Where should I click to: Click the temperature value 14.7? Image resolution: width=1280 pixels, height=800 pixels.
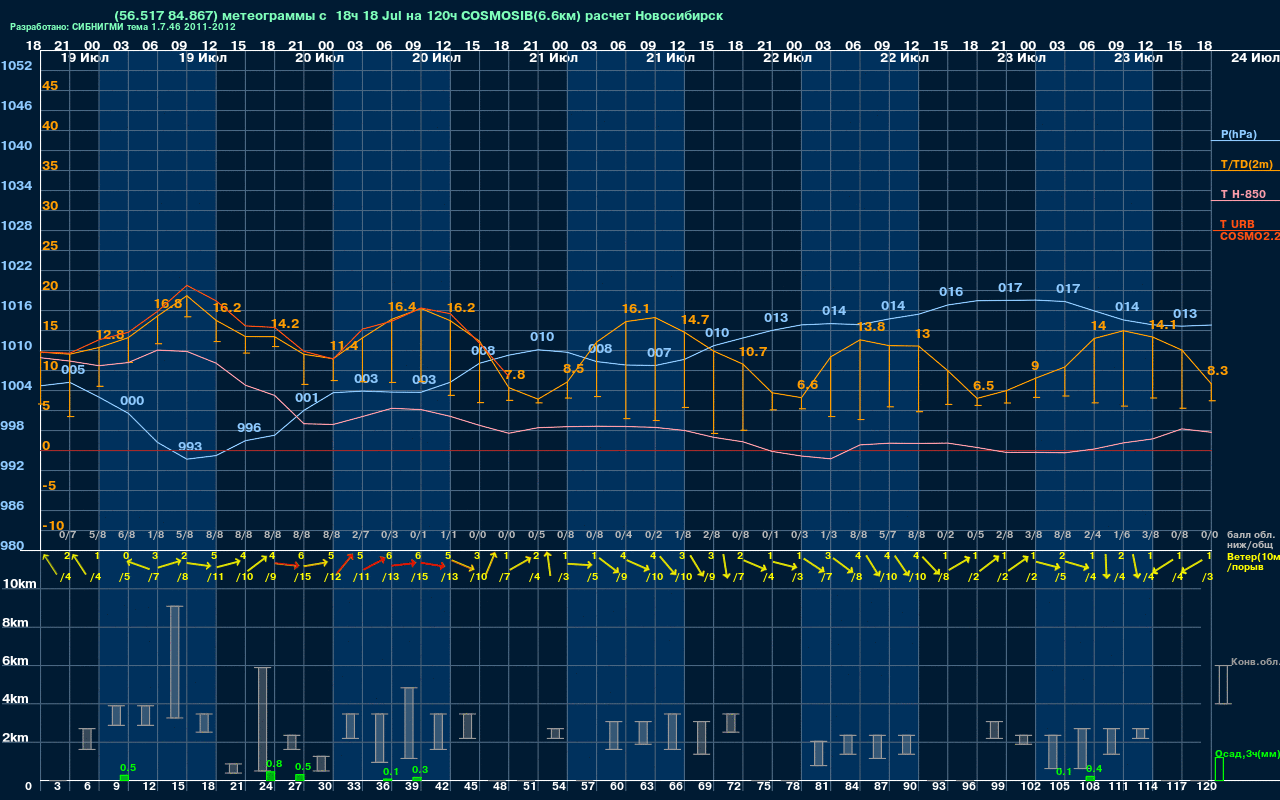click(694, 319)
